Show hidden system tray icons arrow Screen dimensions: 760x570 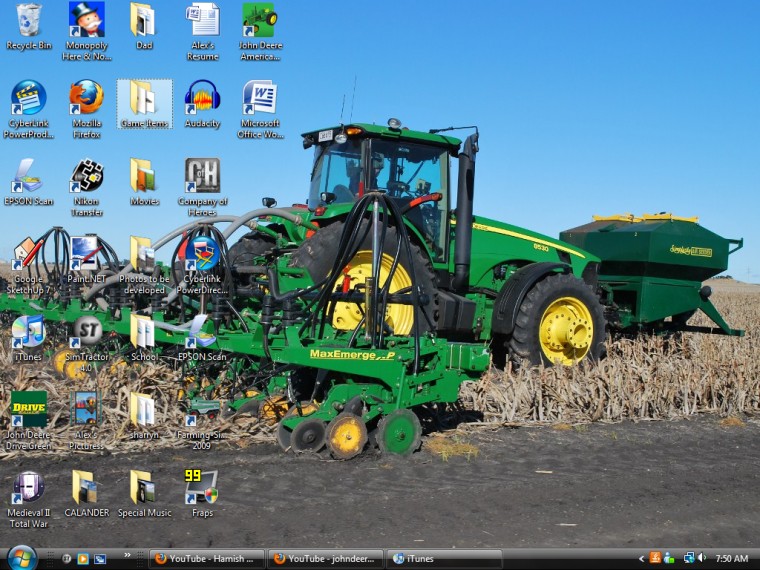pos(642,559)
